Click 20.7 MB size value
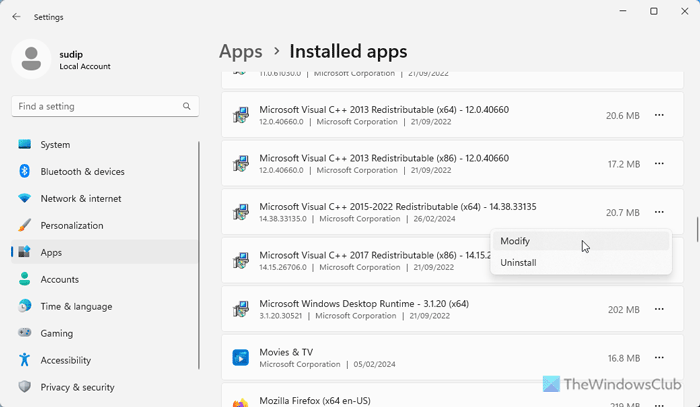700x407 pixels. pyautogui.click(x=623, y=212)
